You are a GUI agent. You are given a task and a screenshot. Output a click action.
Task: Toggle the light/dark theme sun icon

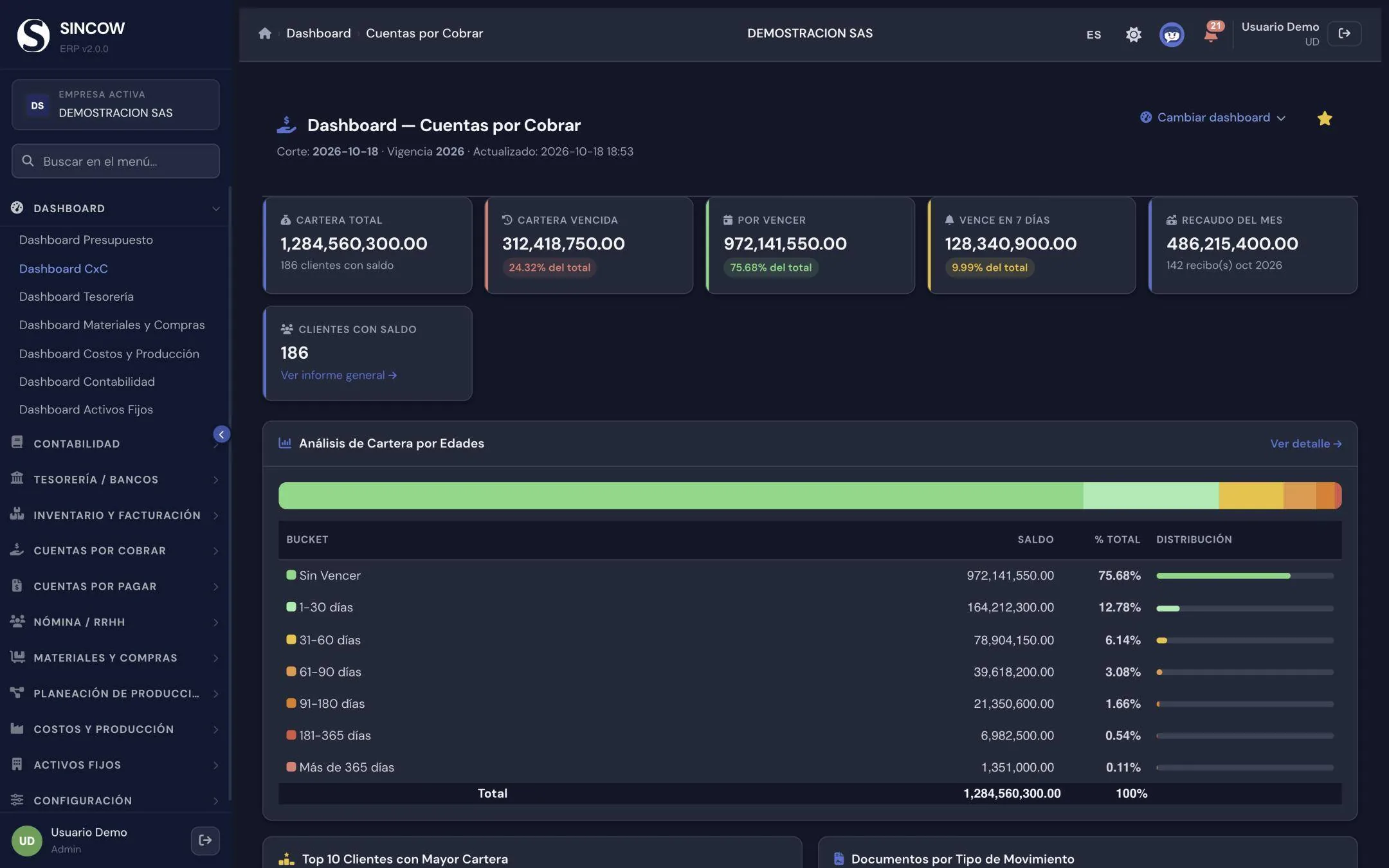tap(1133, 34)
